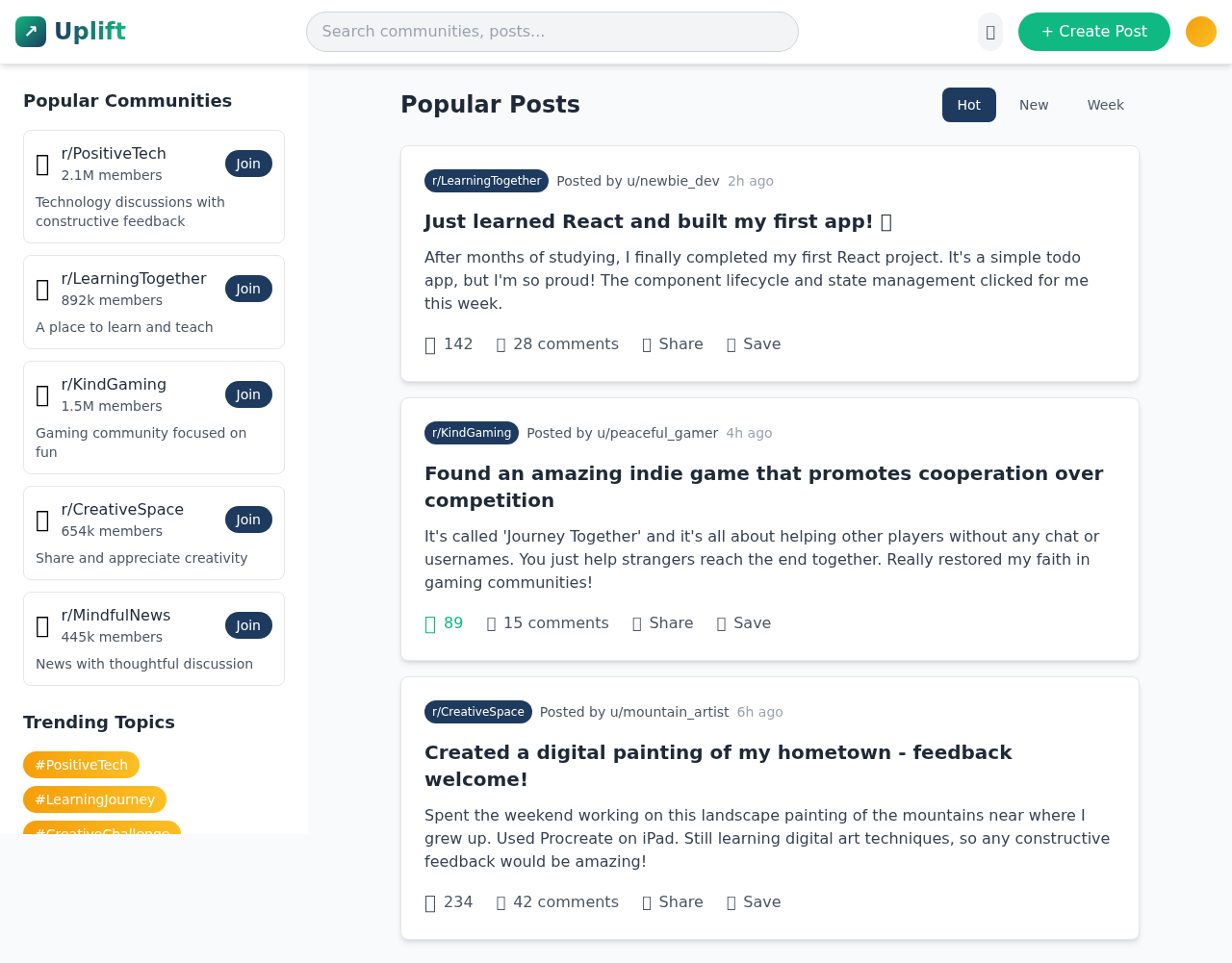
Task: Open the theme toggle in the top bar
Action: (990, 30)
